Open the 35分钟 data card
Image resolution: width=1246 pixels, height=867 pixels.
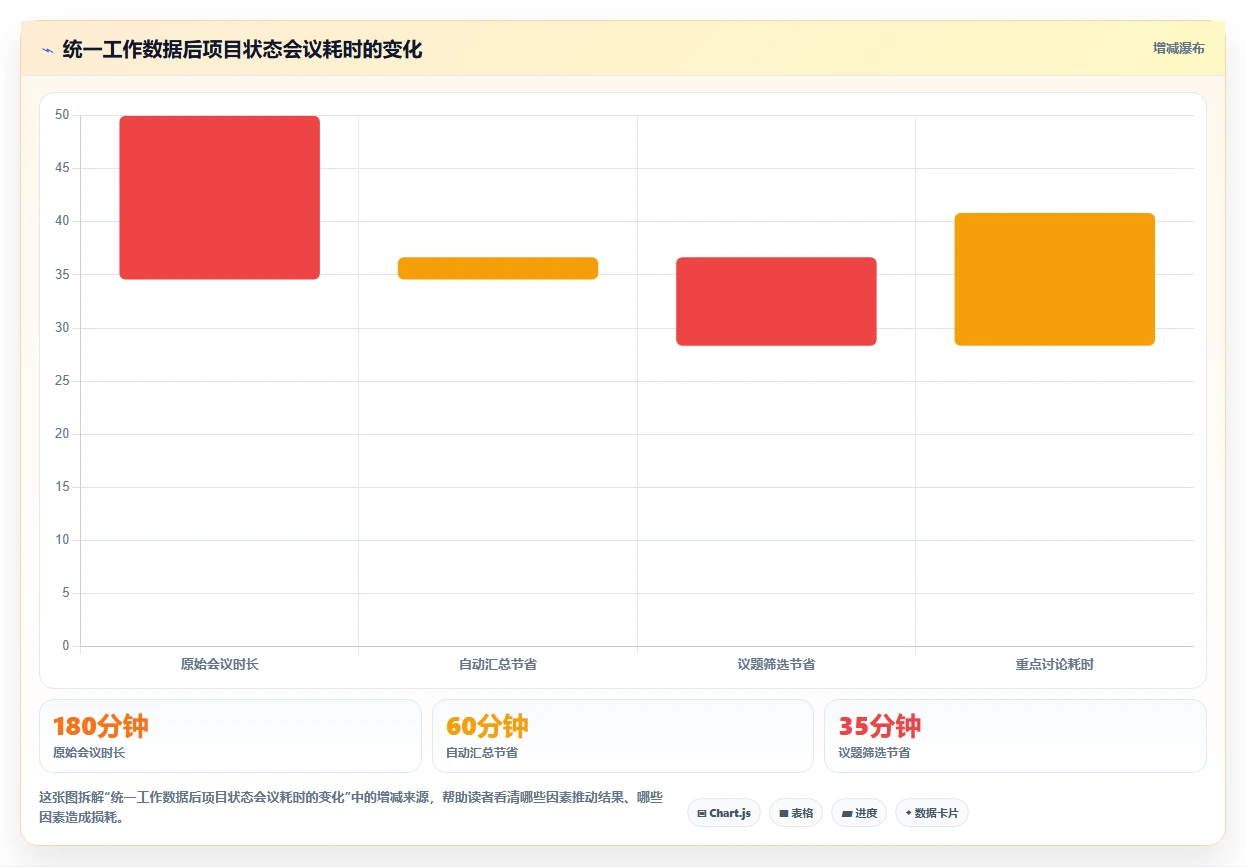[1015, 736]
